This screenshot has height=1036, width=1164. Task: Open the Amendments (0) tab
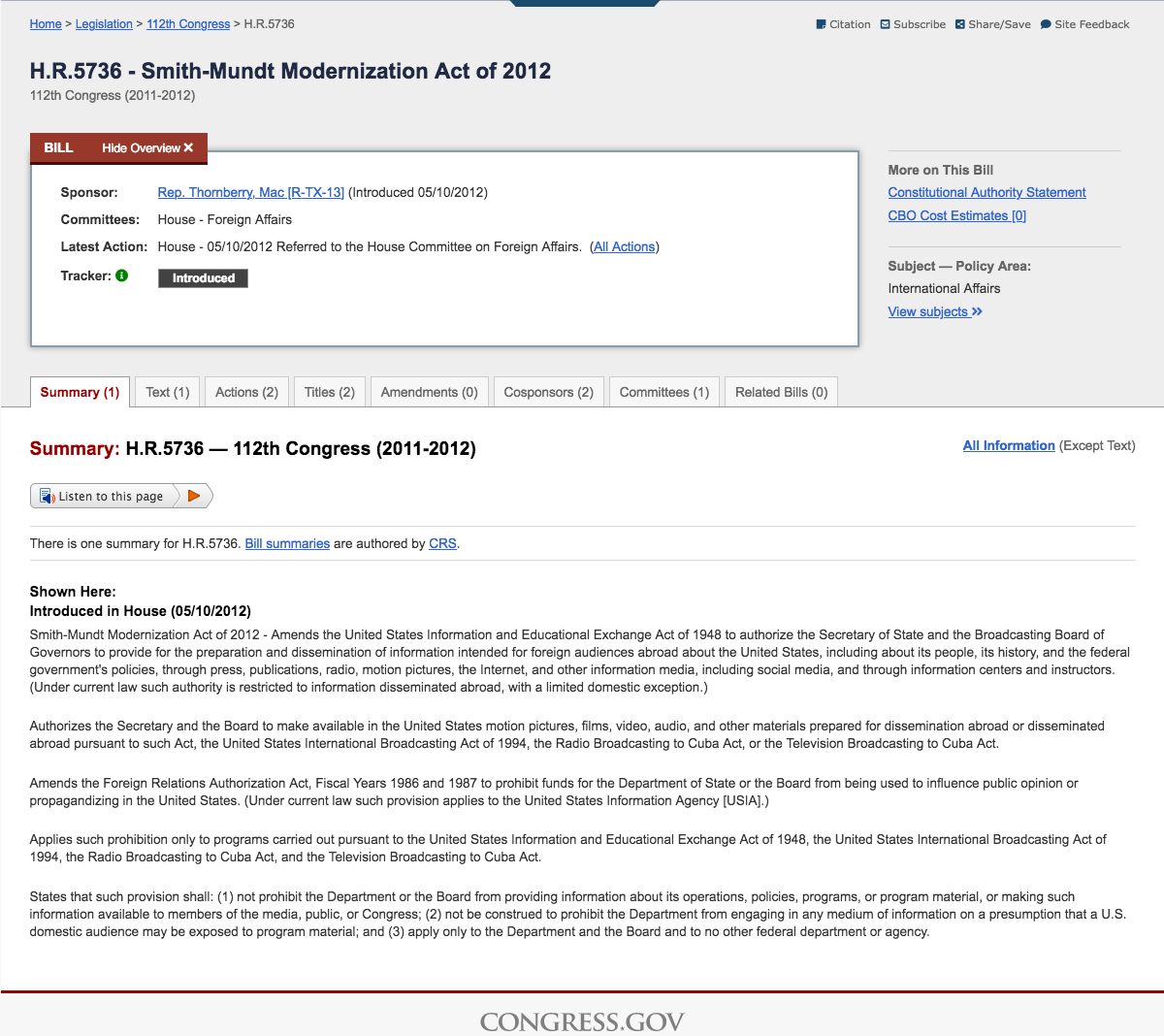tap(430, 392)
